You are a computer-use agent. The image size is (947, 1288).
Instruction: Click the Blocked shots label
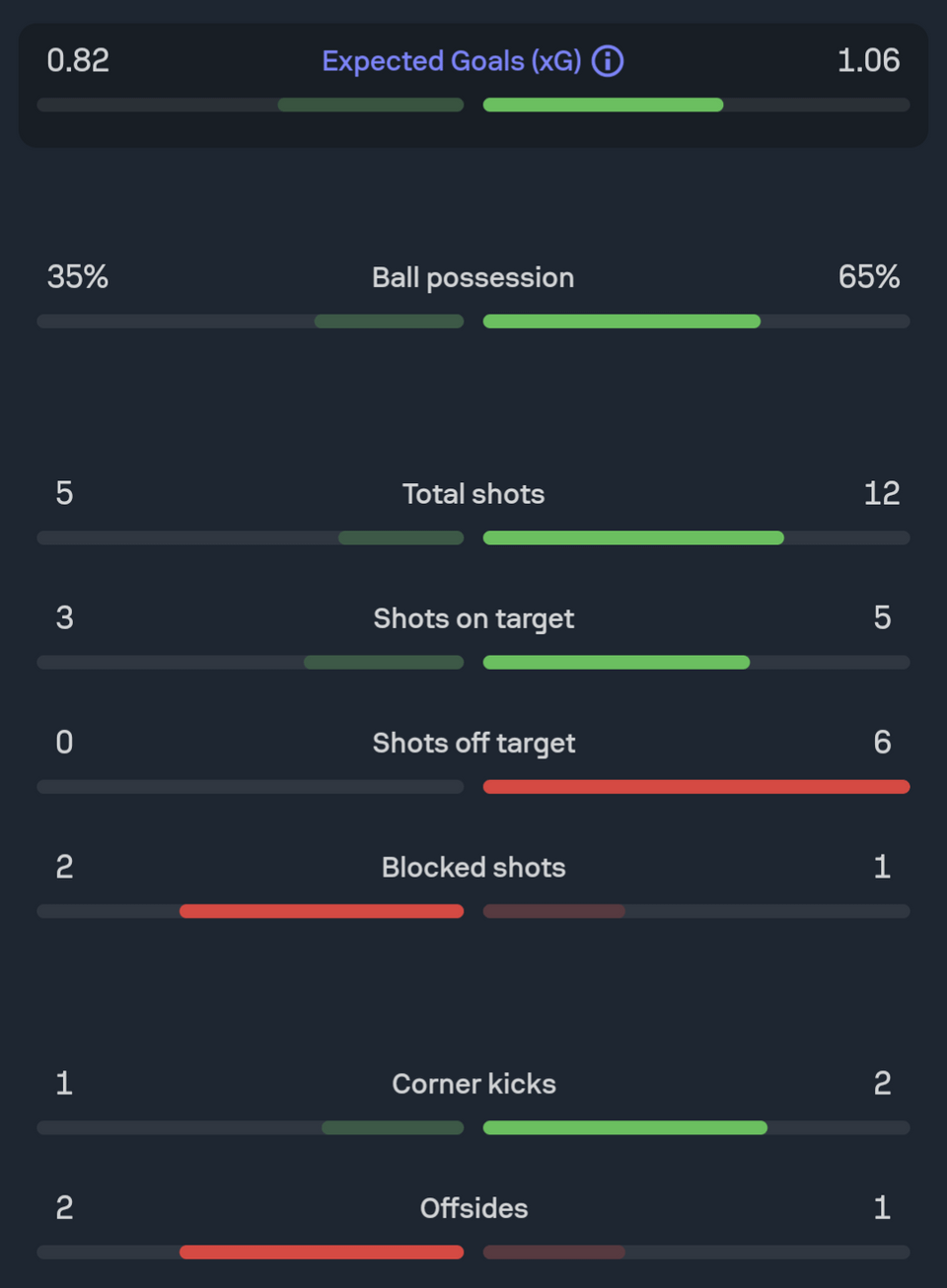473,868
